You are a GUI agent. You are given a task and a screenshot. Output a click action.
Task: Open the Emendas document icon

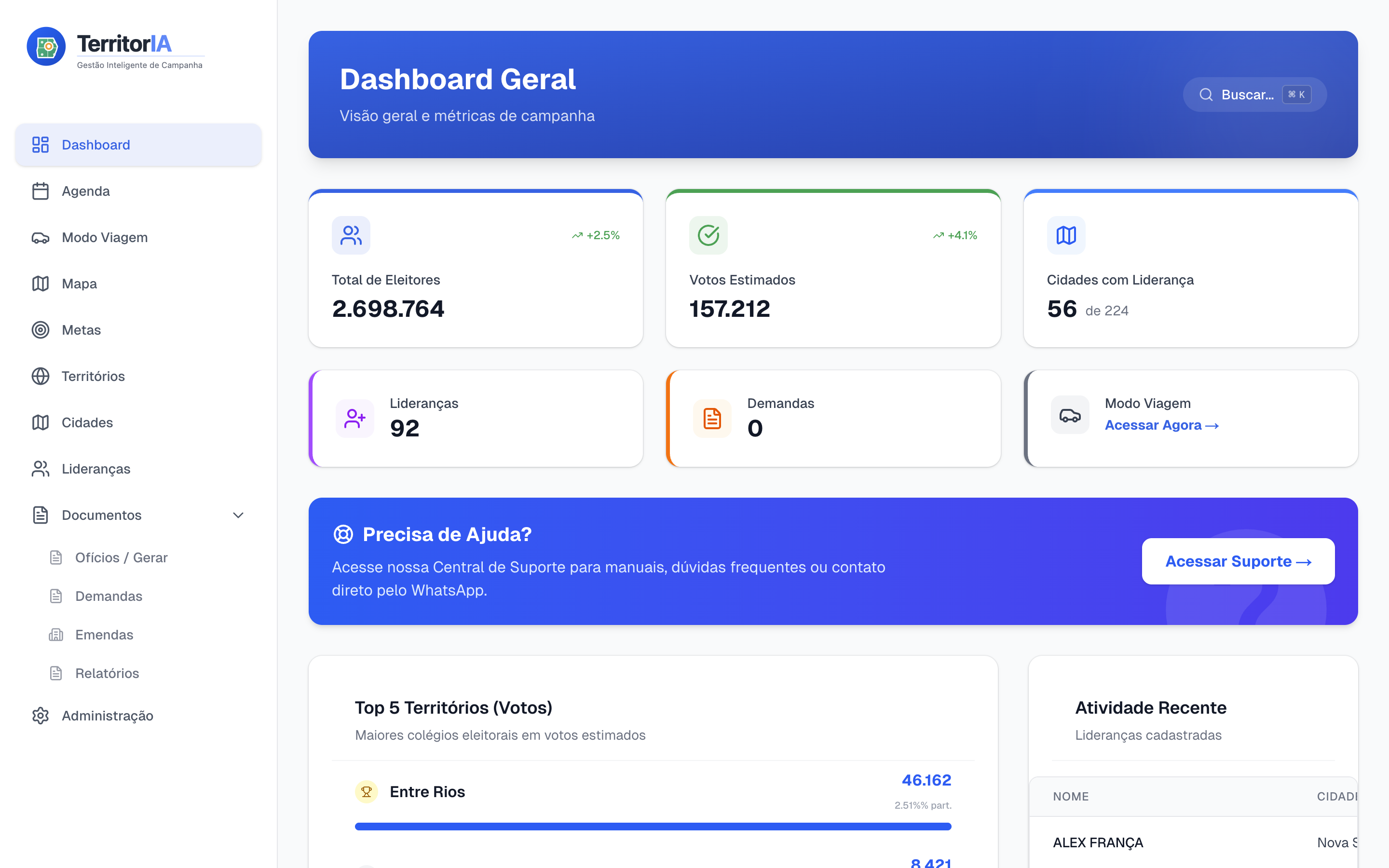pyautogui.click(x=55, y=634)
